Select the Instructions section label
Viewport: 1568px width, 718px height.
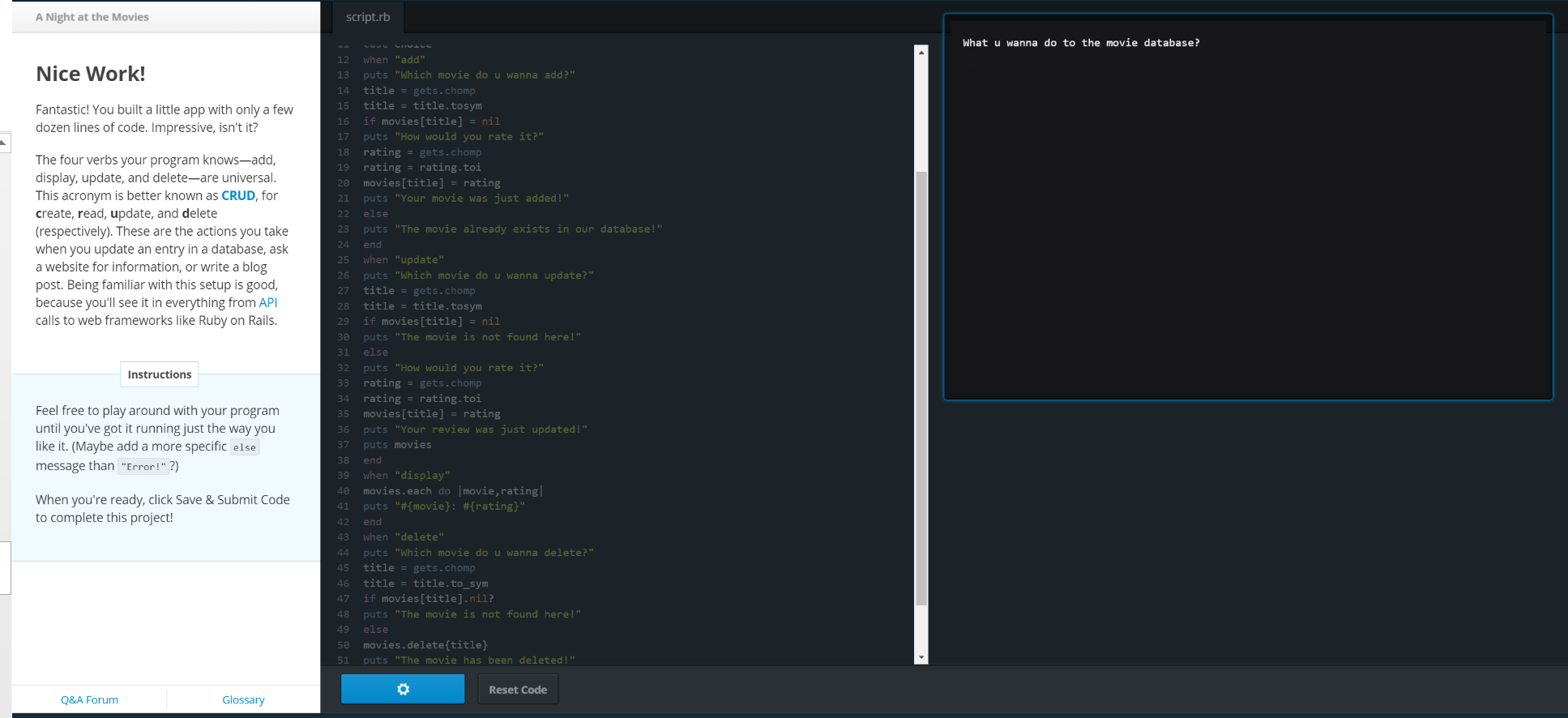[160, 374]
